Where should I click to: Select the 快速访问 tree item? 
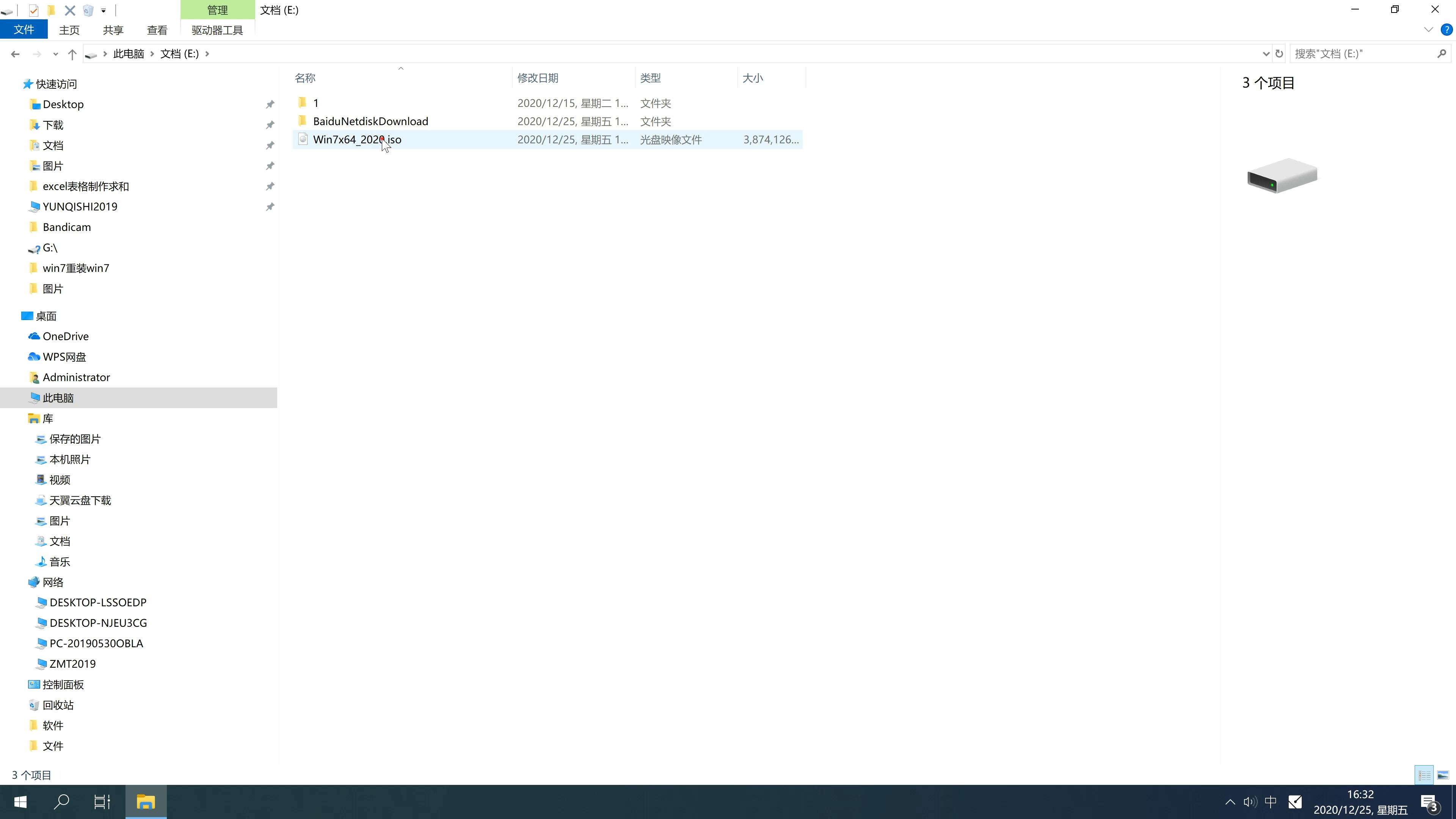(x=56, y=83)
